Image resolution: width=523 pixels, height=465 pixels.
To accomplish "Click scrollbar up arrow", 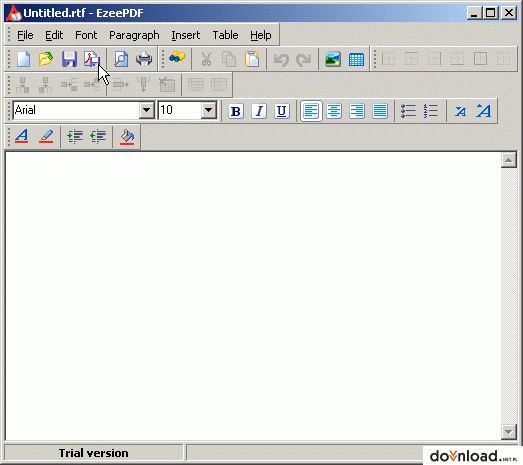I will [509, 160].
